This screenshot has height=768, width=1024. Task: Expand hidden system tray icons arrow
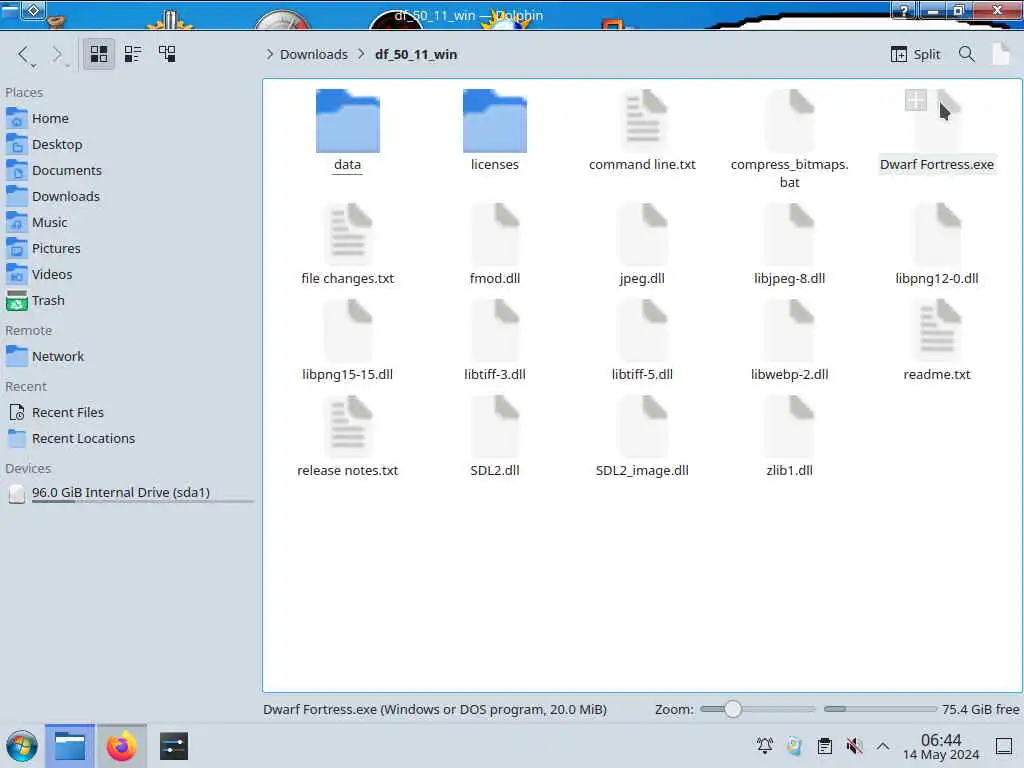tap(883, 746)
